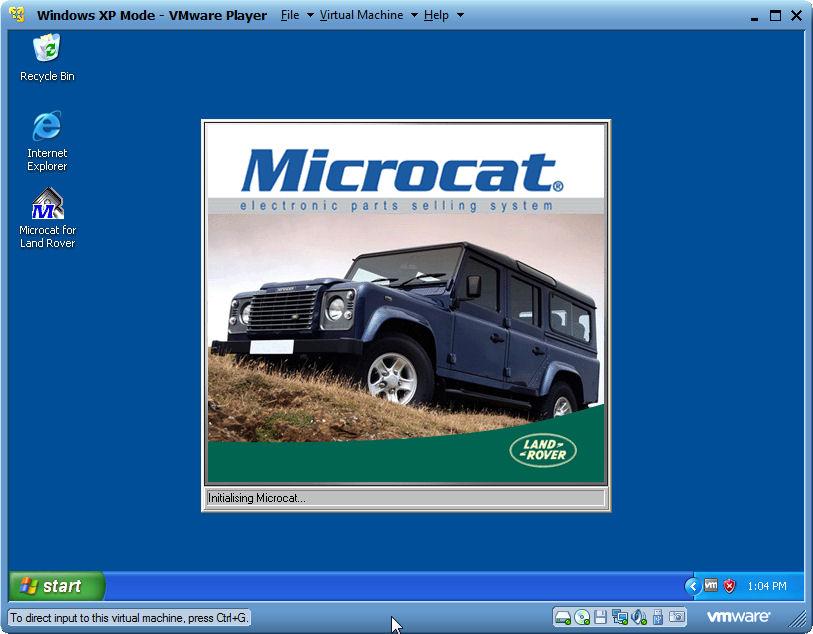Image resolution: width=813 pixels, height=634 pixels.
Task: Click the Windows XP Start button
Action: point(56,586)
